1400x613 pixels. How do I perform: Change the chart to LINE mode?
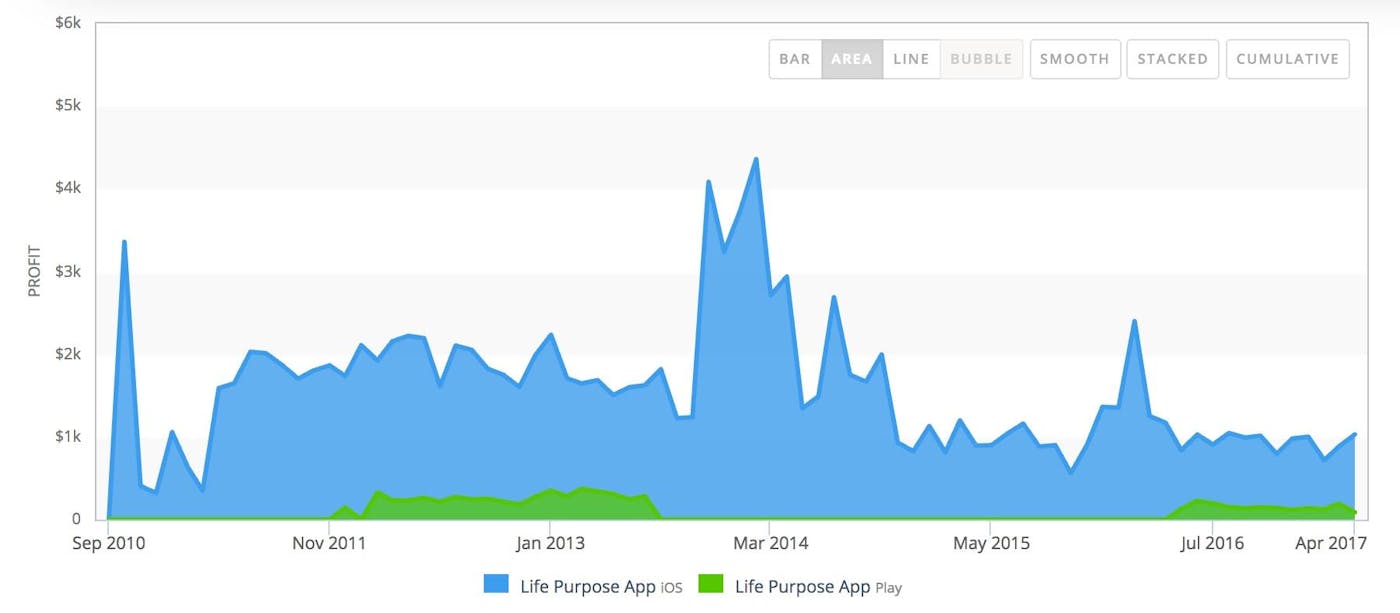pos(910,59)
